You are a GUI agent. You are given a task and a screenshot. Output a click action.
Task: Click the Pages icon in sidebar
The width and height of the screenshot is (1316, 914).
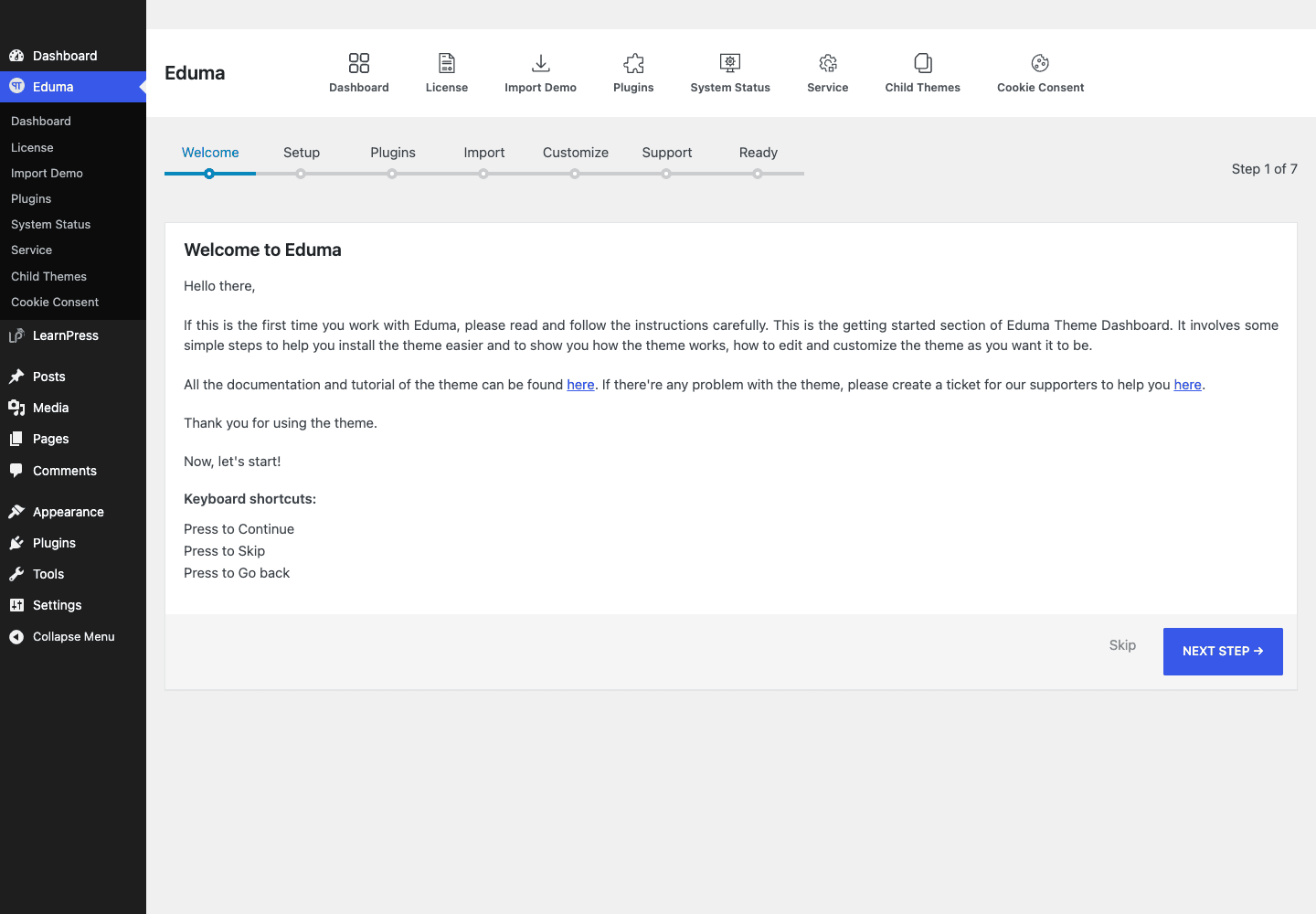16,439
